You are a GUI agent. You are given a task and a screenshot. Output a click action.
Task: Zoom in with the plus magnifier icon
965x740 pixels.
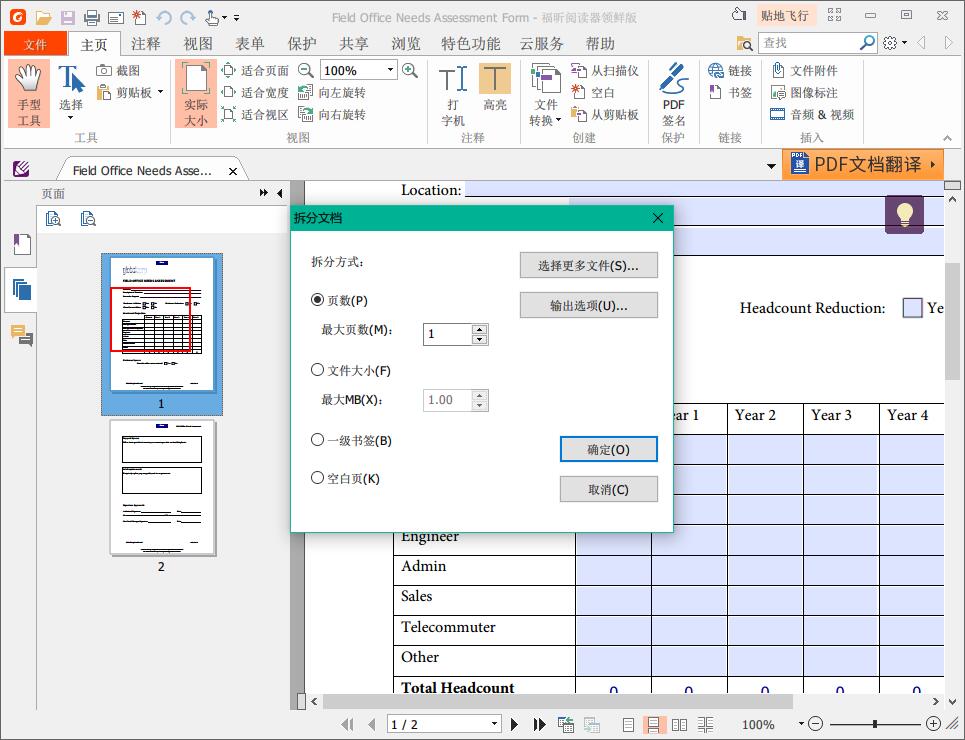[x=410, y=70]
